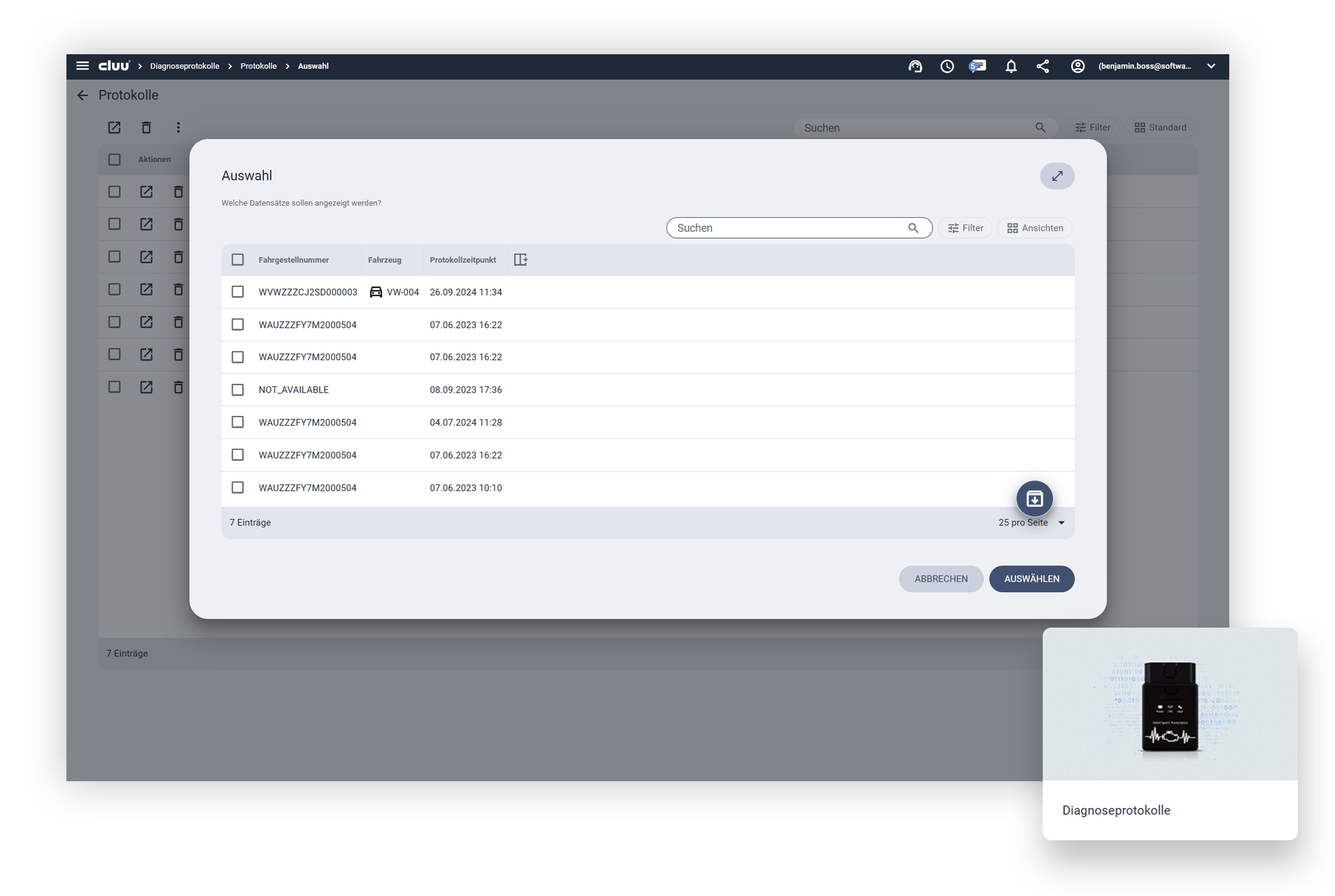Screen dimensions: 1335x896
Task: Expand the user account chevron
Action: 1211,66
